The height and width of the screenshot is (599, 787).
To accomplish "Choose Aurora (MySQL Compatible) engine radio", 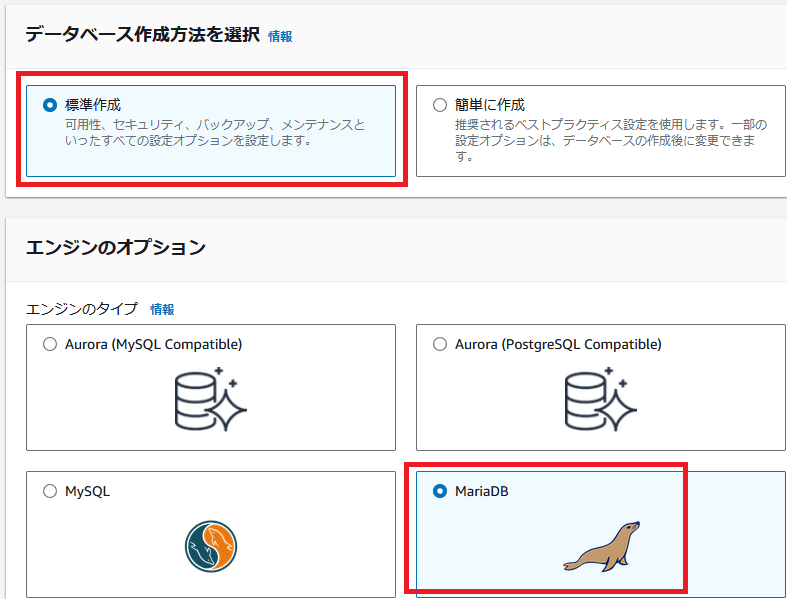I will point(50,344).
